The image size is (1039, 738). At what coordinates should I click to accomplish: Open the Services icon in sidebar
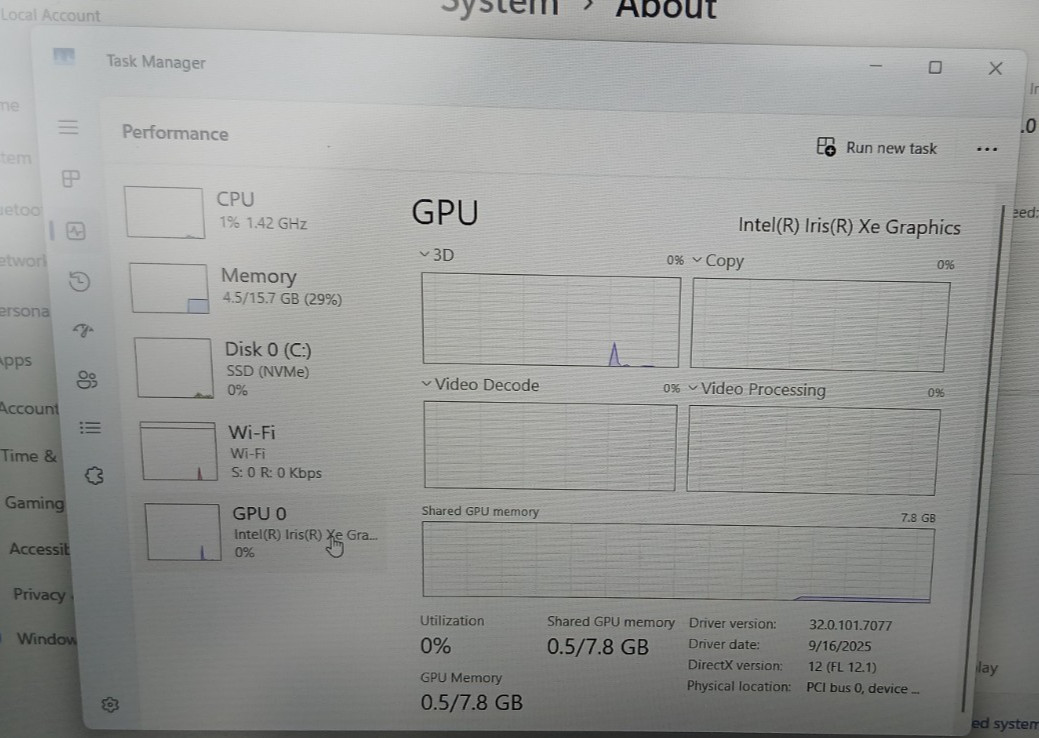(x=94, y=476)
